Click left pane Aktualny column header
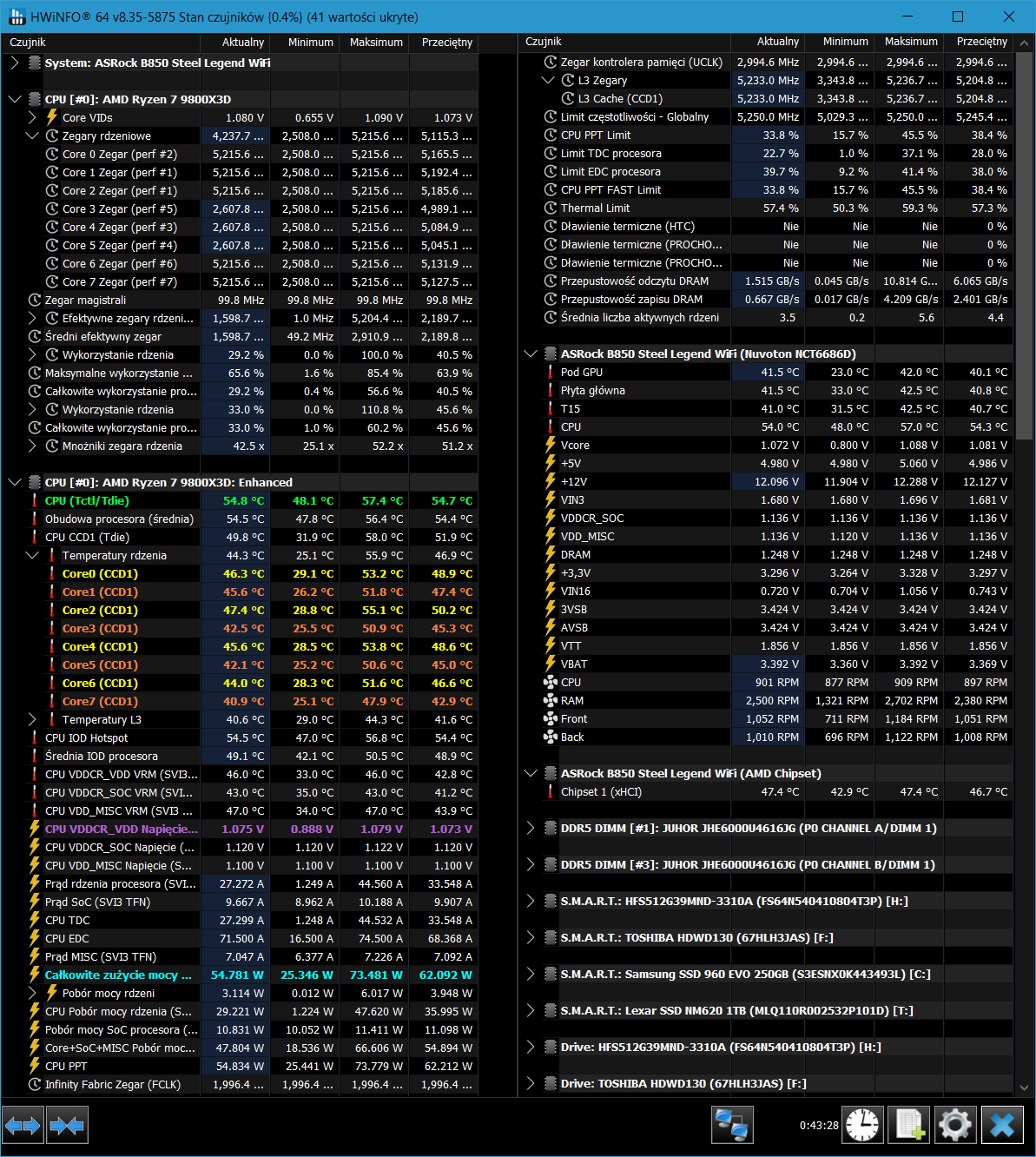 234,42
